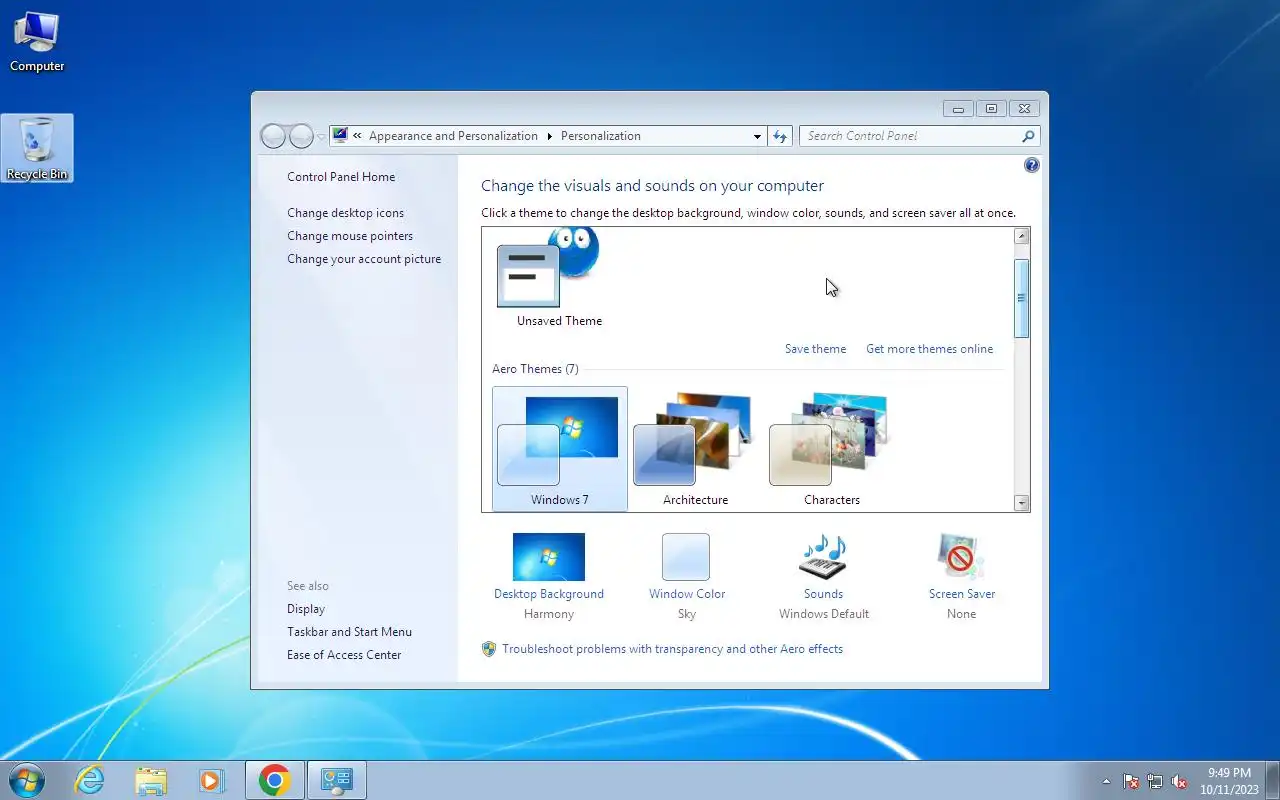
Task: Open the address bar history dropdown
Action: pyautogui.click(x=757, y=136)
